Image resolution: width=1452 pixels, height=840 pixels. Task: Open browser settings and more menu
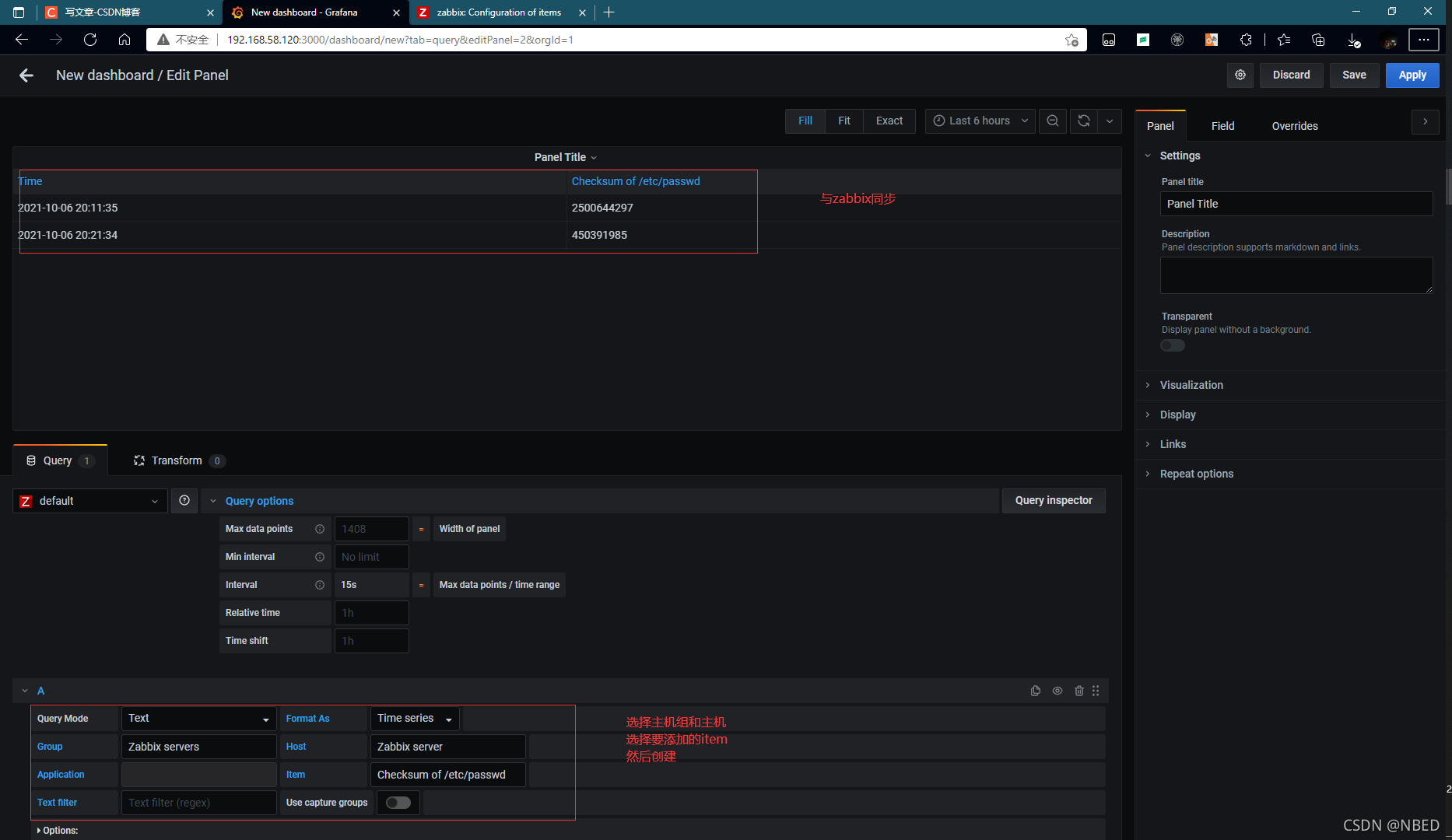tap(1424, 40)
